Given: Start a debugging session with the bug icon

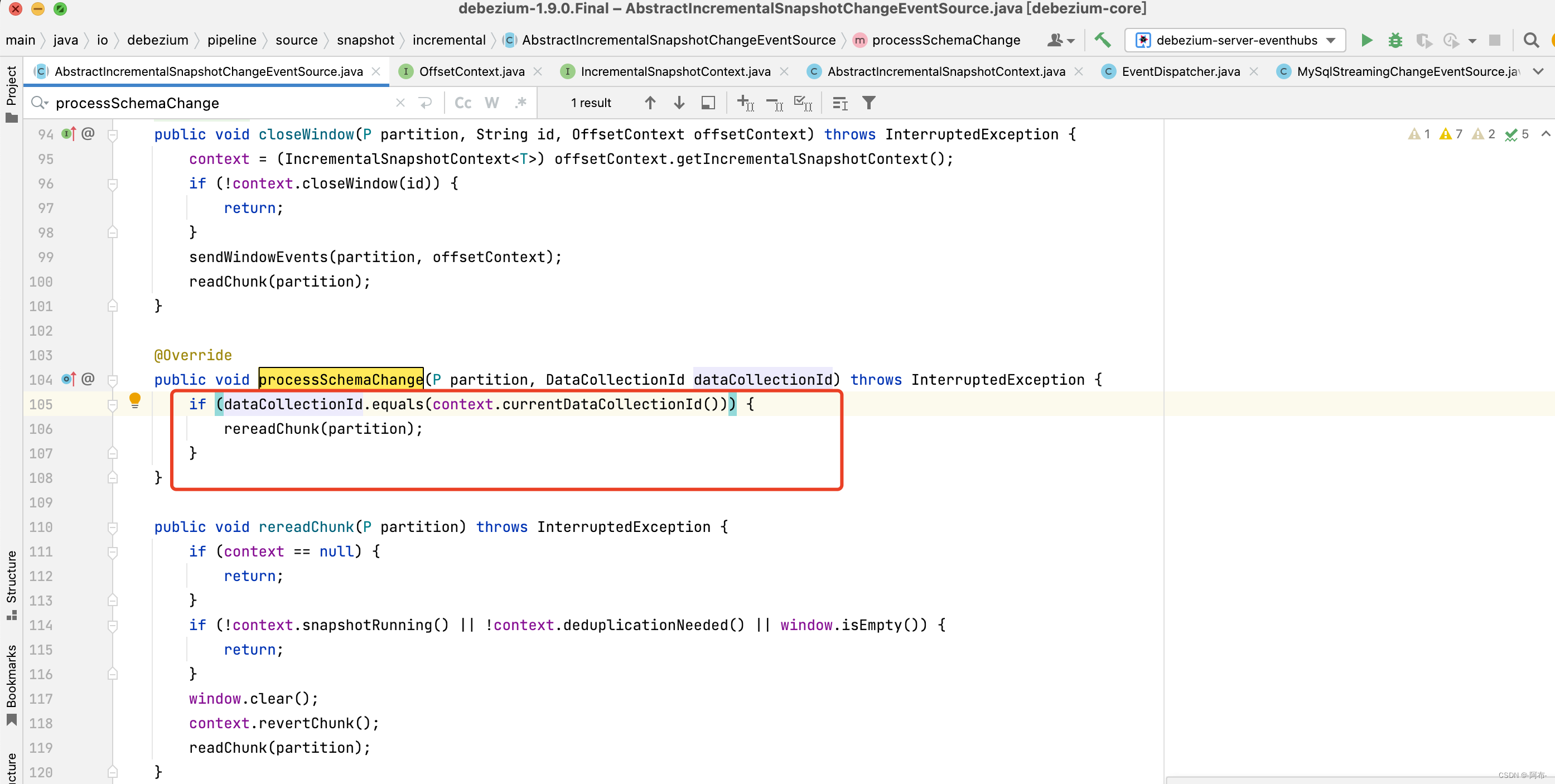Looking at the screenshot, I should coord(1395,41).
